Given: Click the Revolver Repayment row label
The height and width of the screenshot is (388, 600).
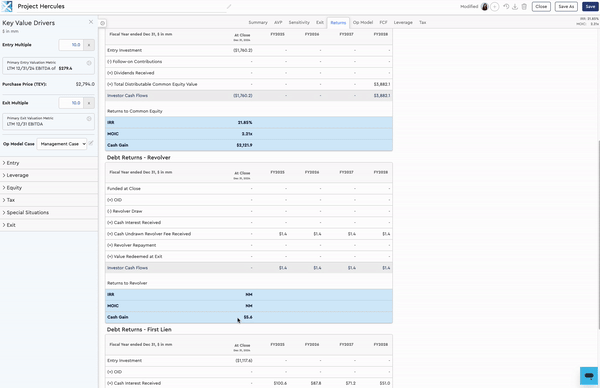Looking at the screenshot, I should tap(132, 245).
